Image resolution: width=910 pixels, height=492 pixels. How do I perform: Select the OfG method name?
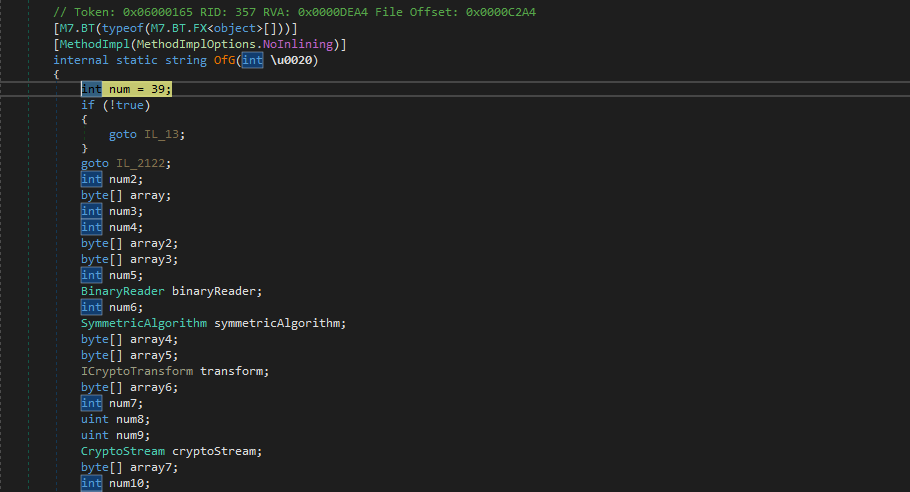pos(224,60)
